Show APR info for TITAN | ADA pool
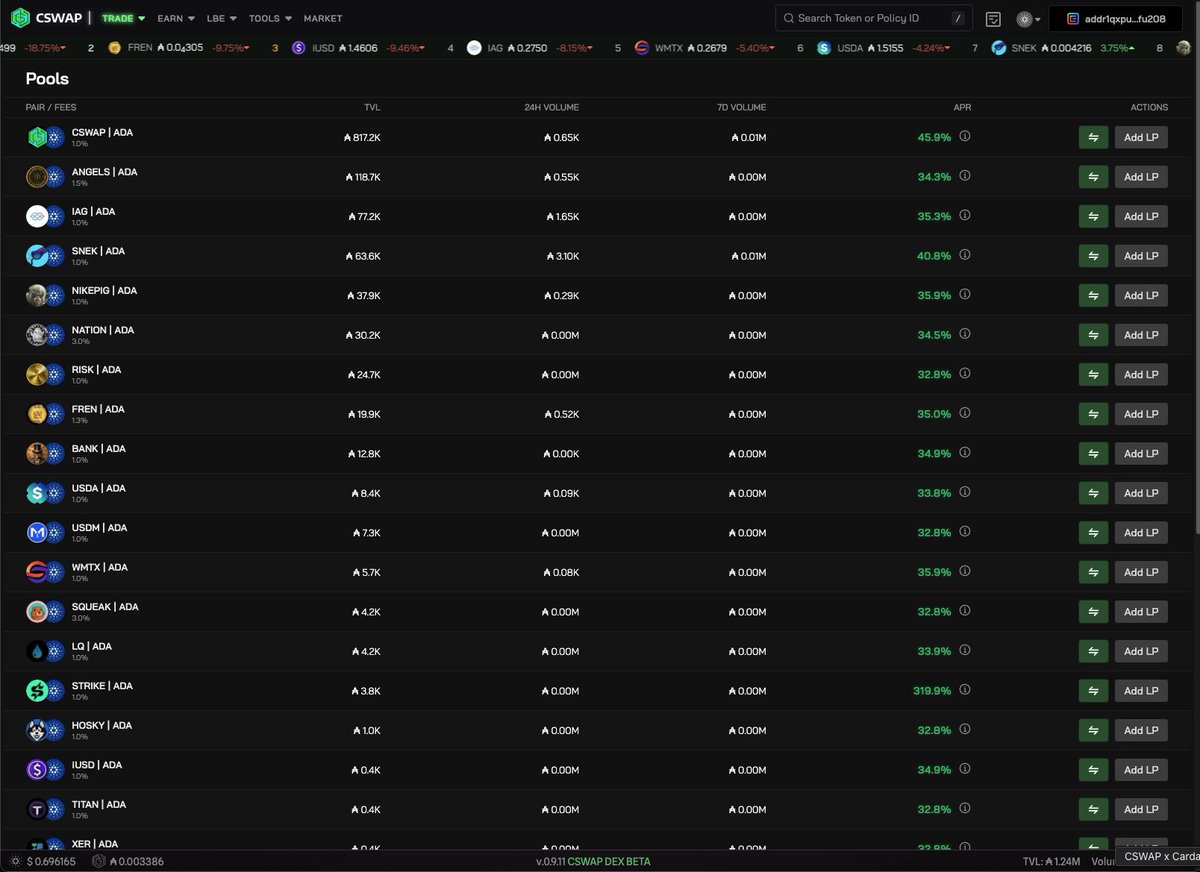Image resolution: width=1200 pixels, height=872 pixels. coord(965,809)
